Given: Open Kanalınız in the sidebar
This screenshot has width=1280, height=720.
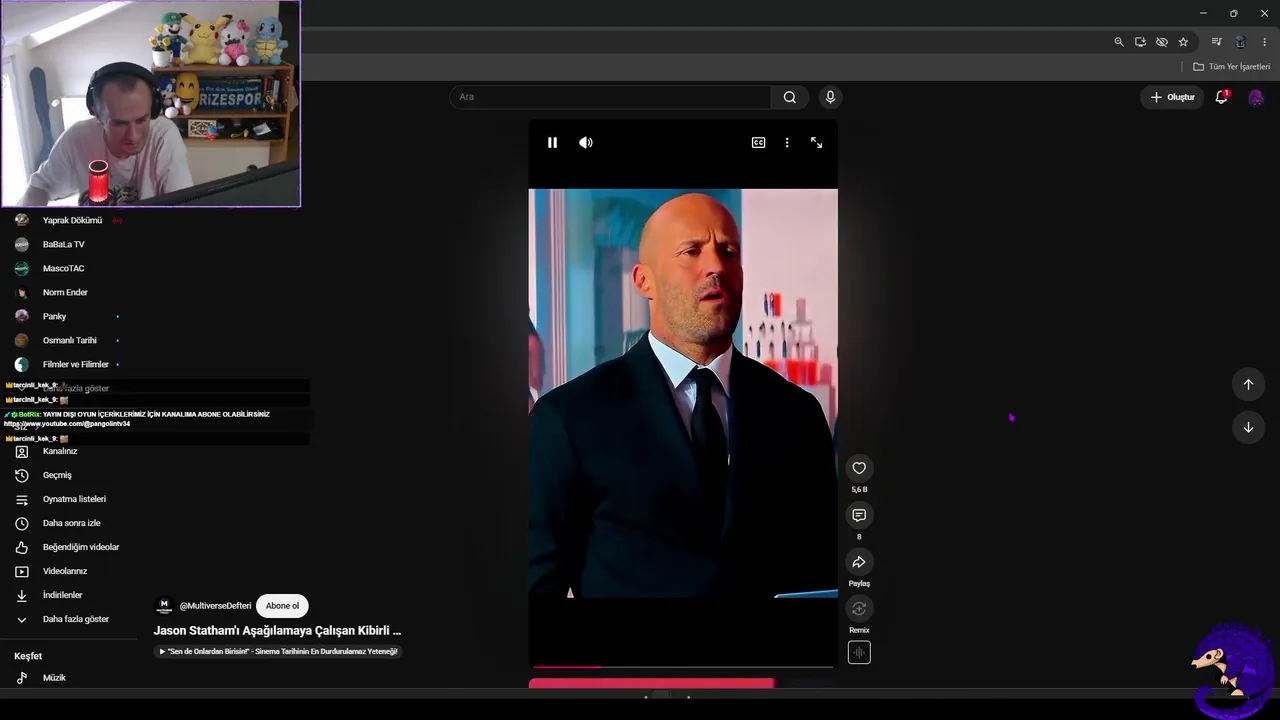Looking at the screenshot, I should pos(60,451).
